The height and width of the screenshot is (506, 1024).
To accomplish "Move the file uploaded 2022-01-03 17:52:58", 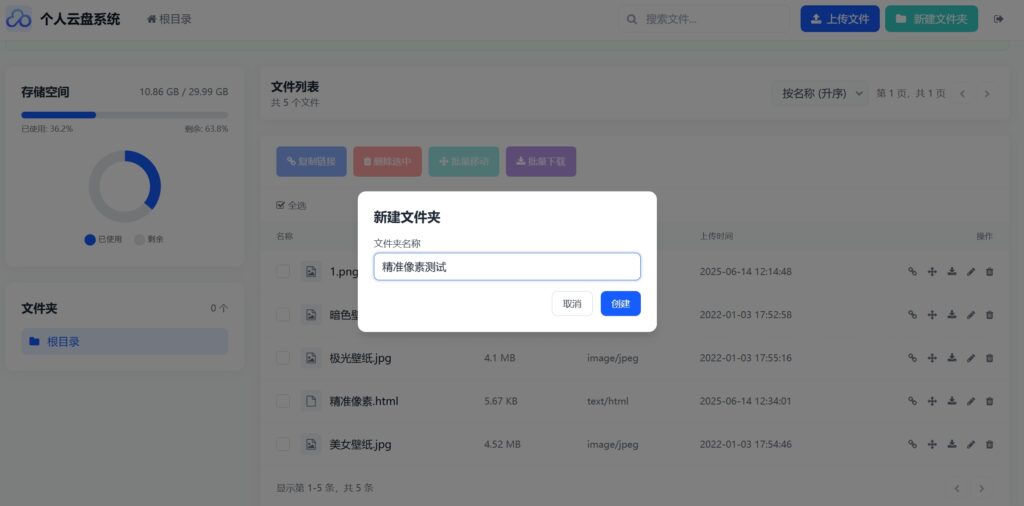I will [933, 315].
